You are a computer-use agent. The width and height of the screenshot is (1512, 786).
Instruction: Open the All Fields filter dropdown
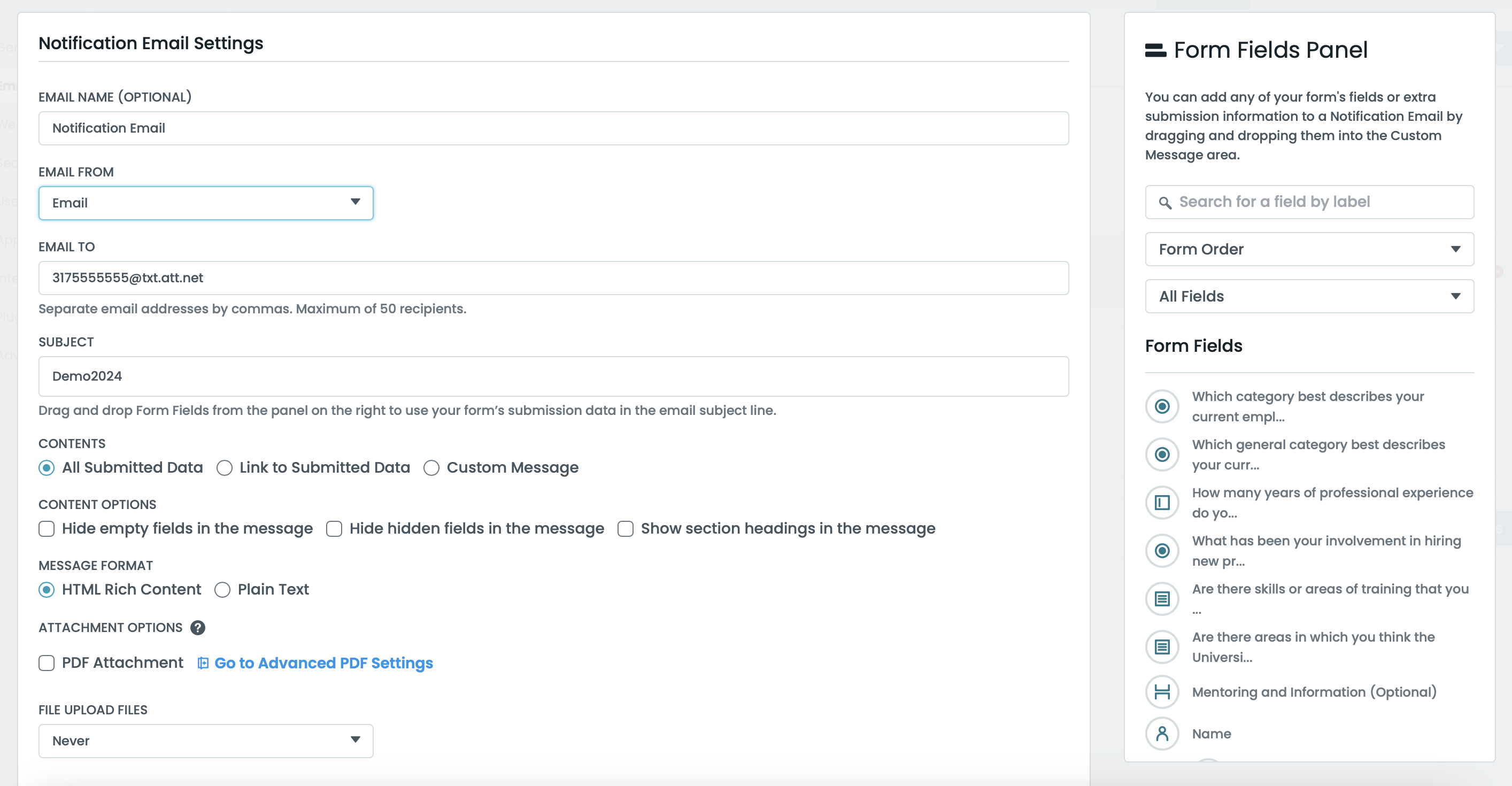point(1309,296)
